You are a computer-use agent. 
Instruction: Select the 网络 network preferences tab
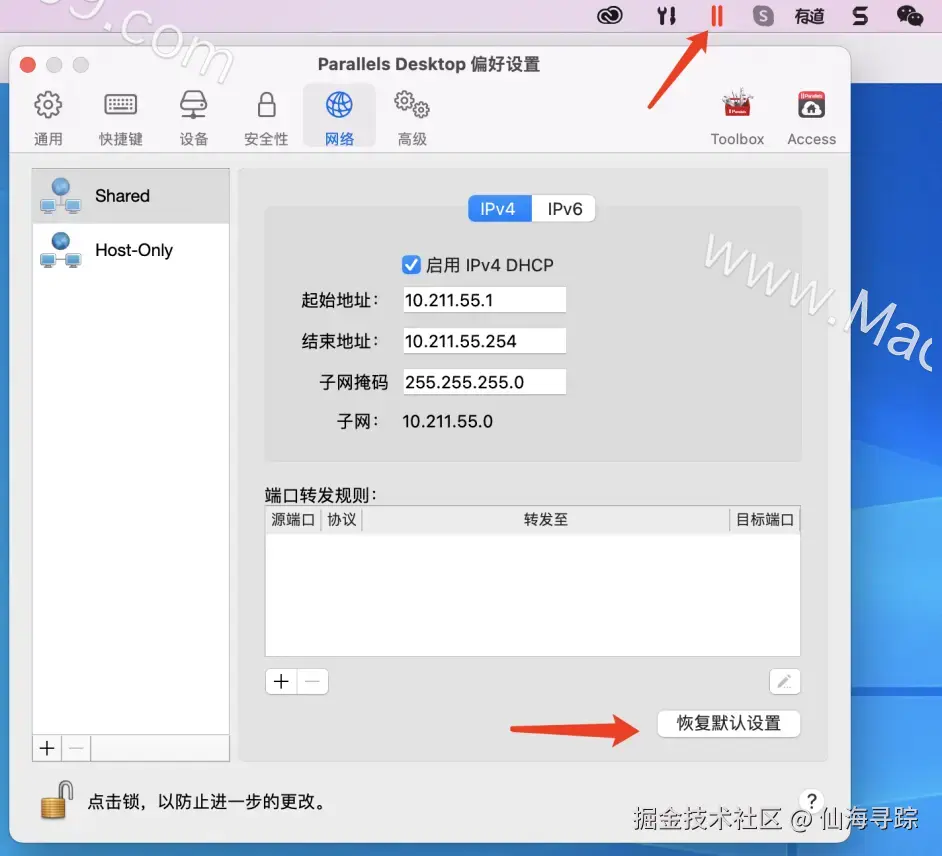click(339, 116)
